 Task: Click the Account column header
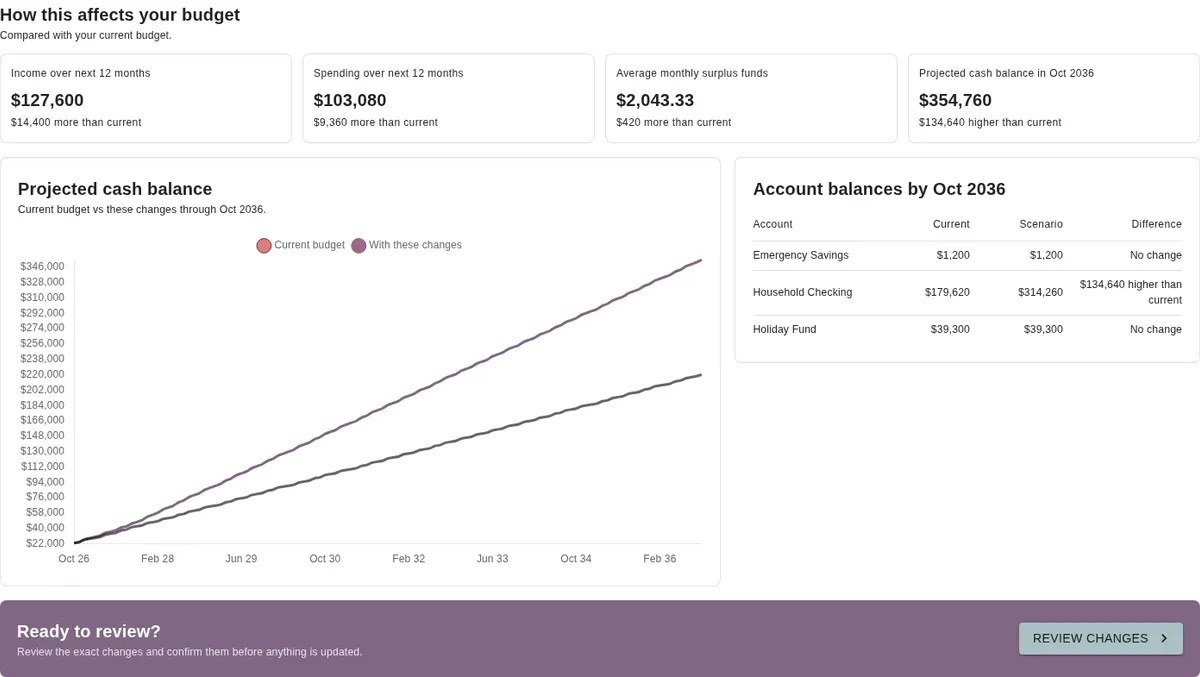click(773, 224)
